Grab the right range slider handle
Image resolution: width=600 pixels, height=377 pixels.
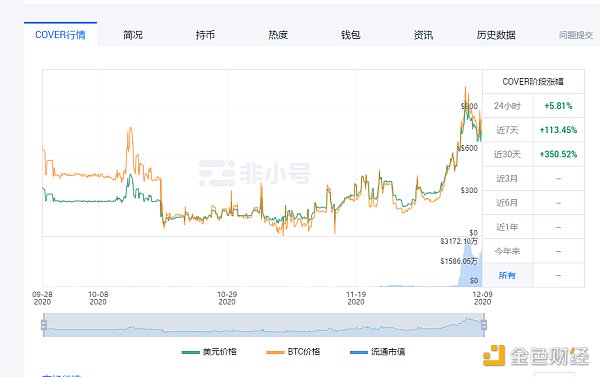[x=484, y=325]
